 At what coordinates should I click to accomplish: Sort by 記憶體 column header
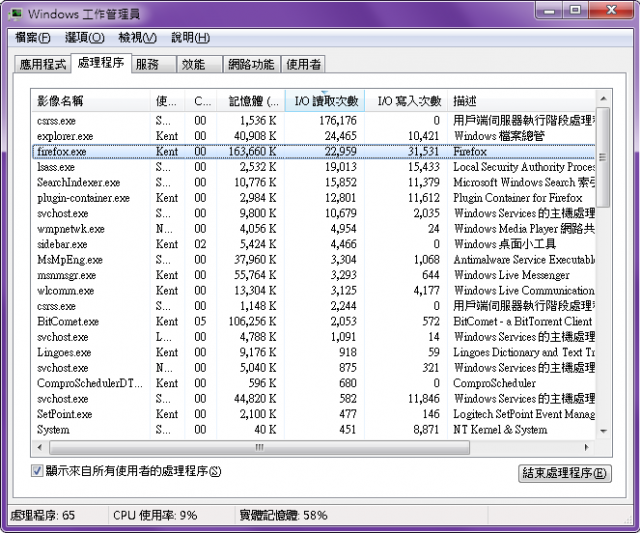(250, 101)
